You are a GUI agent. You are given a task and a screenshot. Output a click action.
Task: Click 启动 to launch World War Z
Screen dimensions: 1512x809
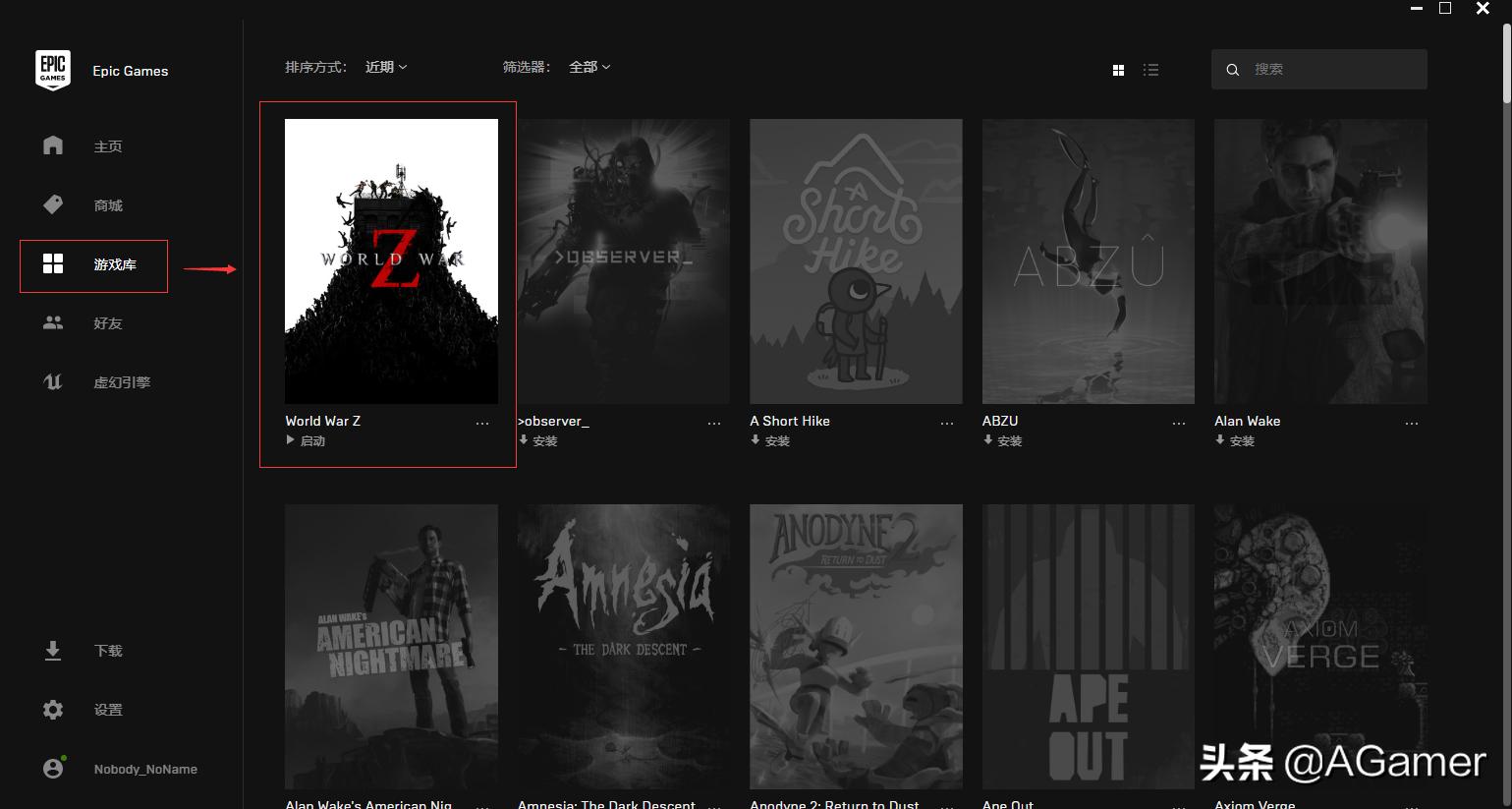pos(312,441)
